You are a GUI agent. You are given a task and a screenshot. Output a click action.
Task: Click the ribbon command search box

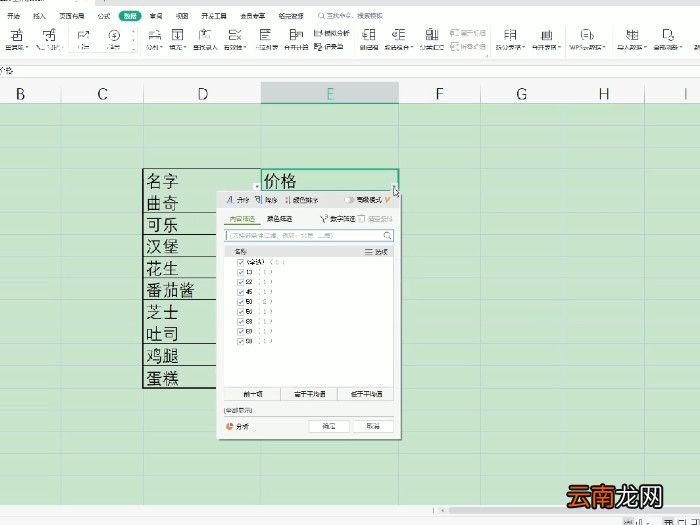(x=351, y=16)
